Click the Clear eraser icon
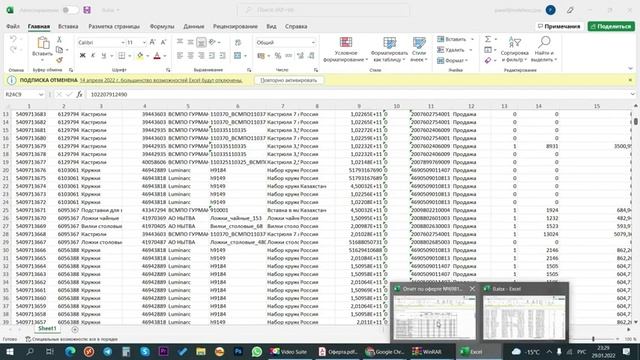Screen dimensions: 640x360 point(488,60)
